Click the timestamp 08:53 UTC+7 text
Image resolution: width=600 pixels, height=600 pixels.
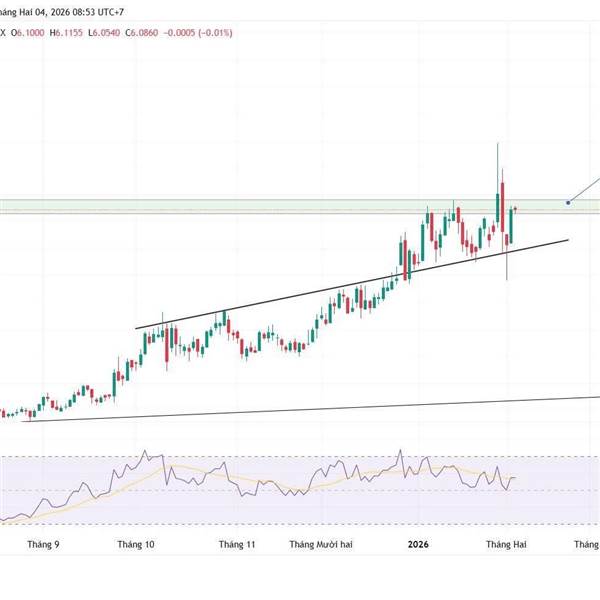pos(98,12)
